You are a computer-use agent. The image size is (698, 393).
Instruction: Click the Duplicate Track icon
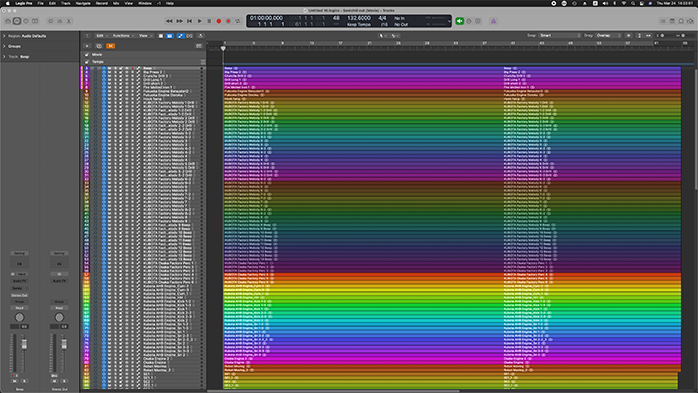pos(99,46)
